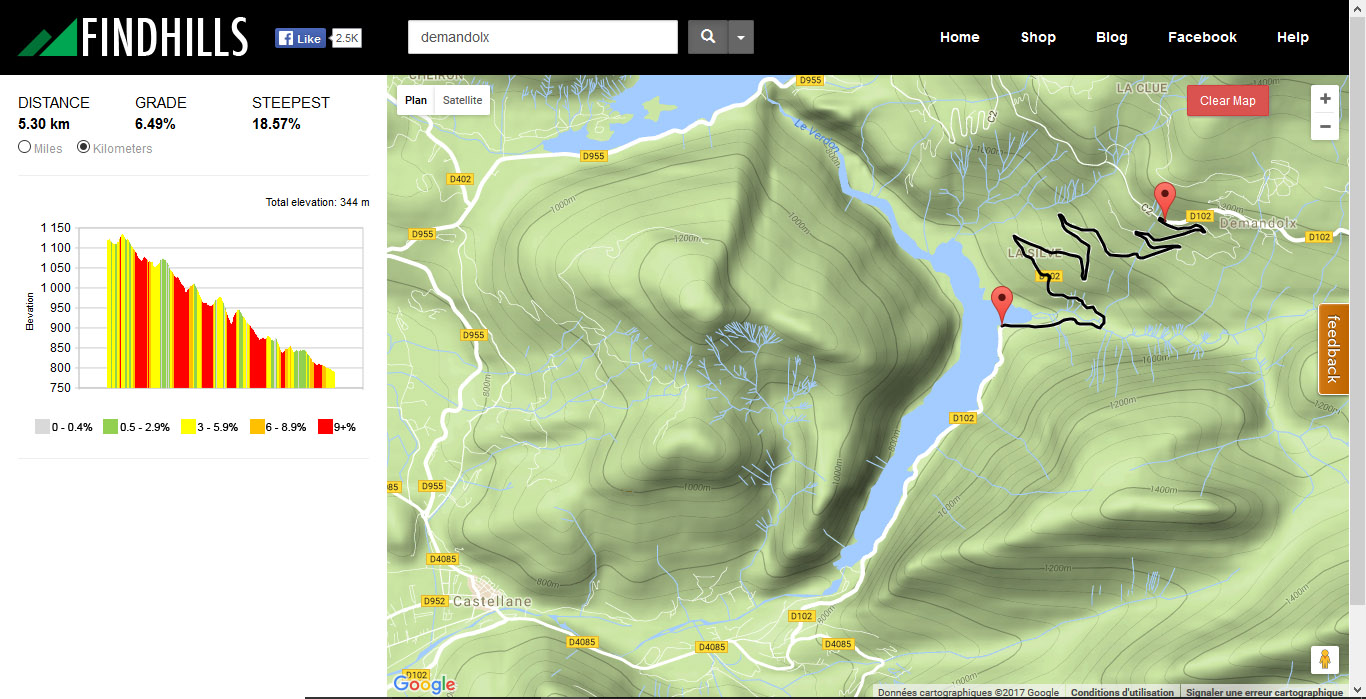Click the Street View pegman icon
The width and height of the screenshot is (1366, 699).
click(1325, 660)
